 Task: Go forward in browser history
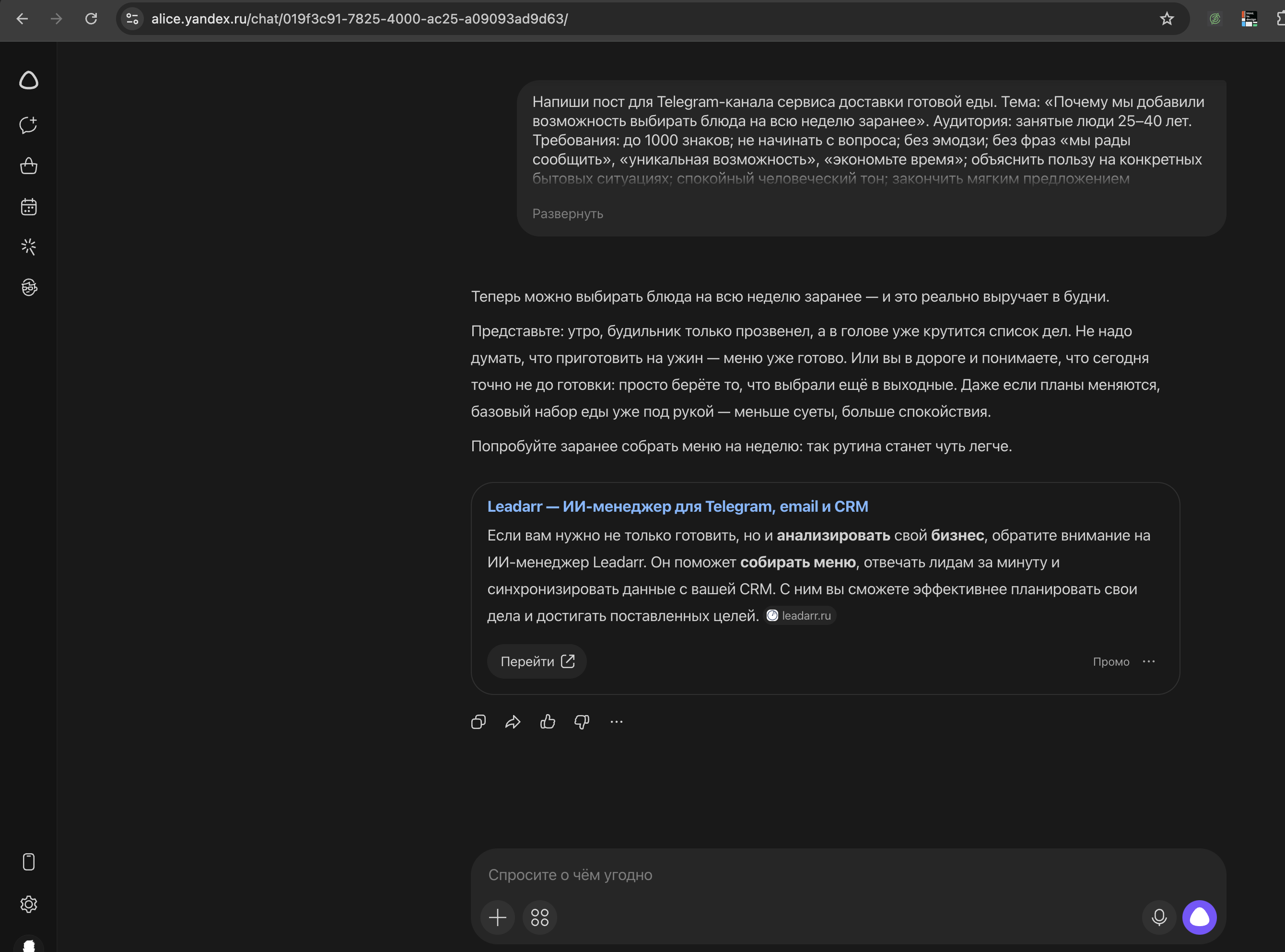coord(56,19)
